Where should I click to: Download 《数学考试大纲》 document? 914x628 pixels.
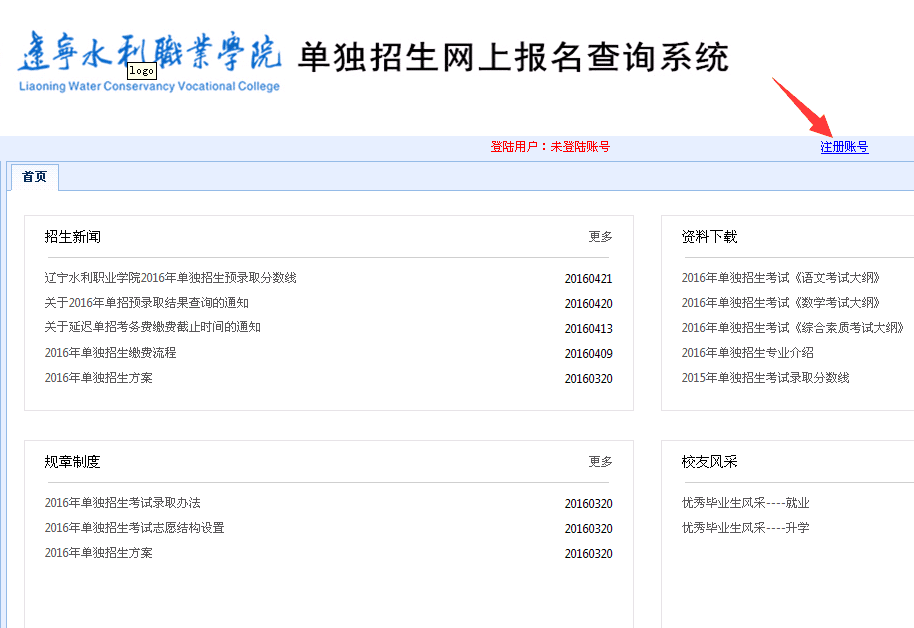pos(781,303)
